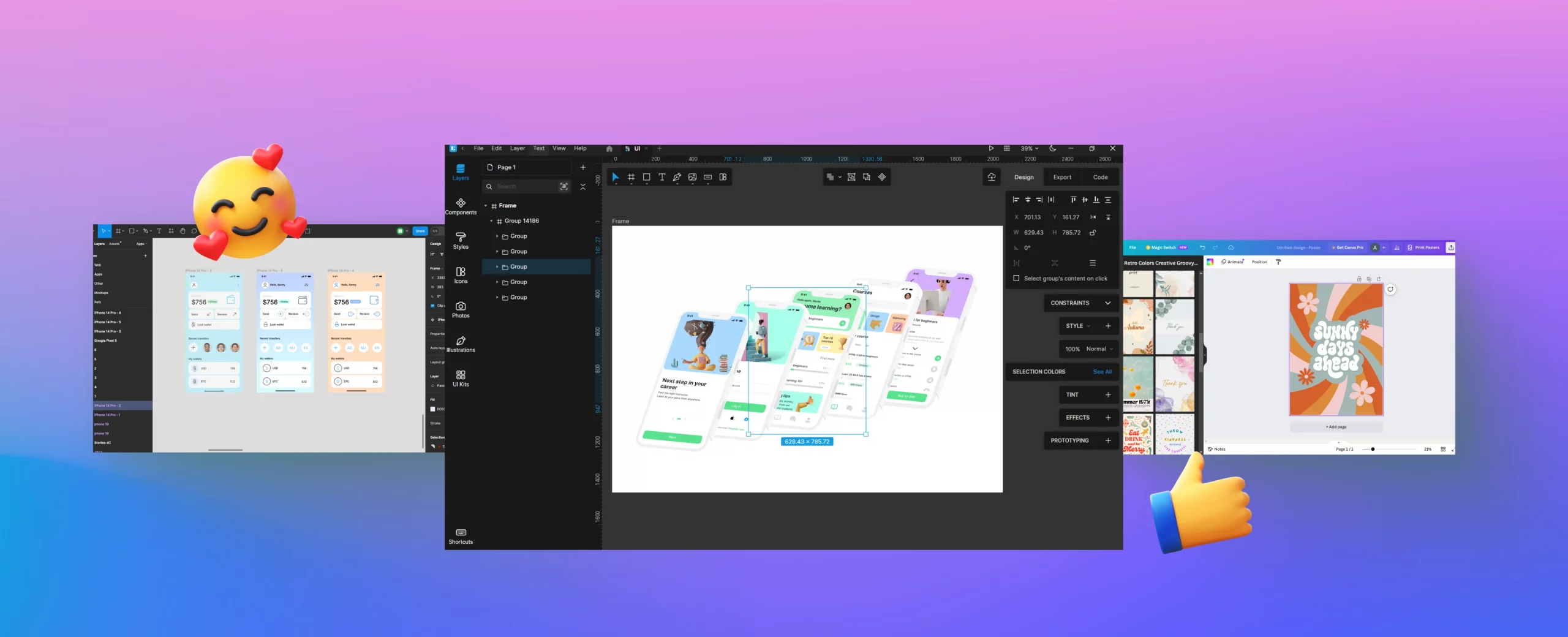Open the Components panel in Lunacy sidebar
1568x637 pixels.
(461, 206)
